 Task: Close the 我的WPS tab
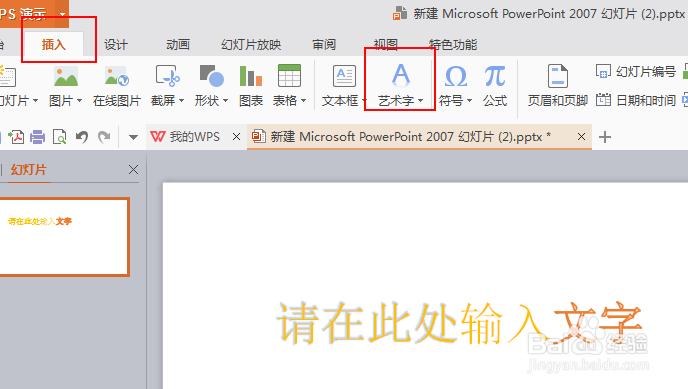[236, 137]
